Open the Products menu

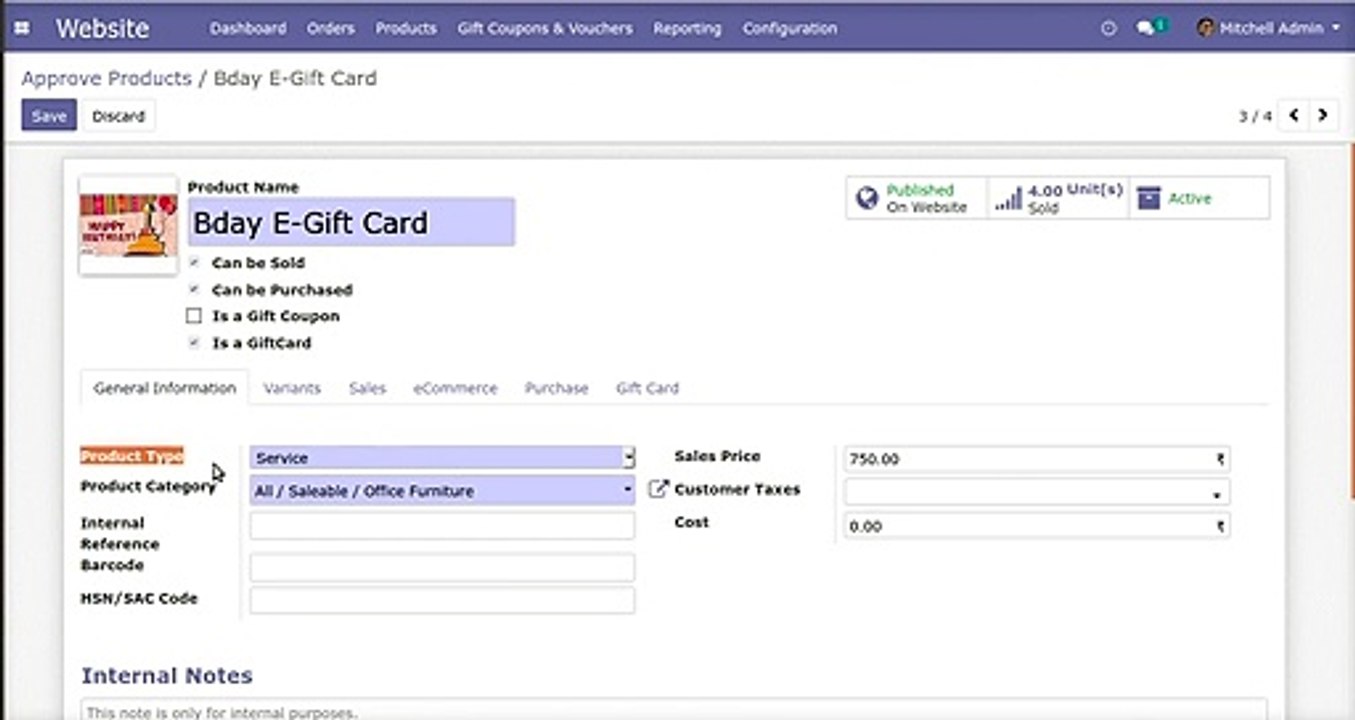tap(406, 29)
